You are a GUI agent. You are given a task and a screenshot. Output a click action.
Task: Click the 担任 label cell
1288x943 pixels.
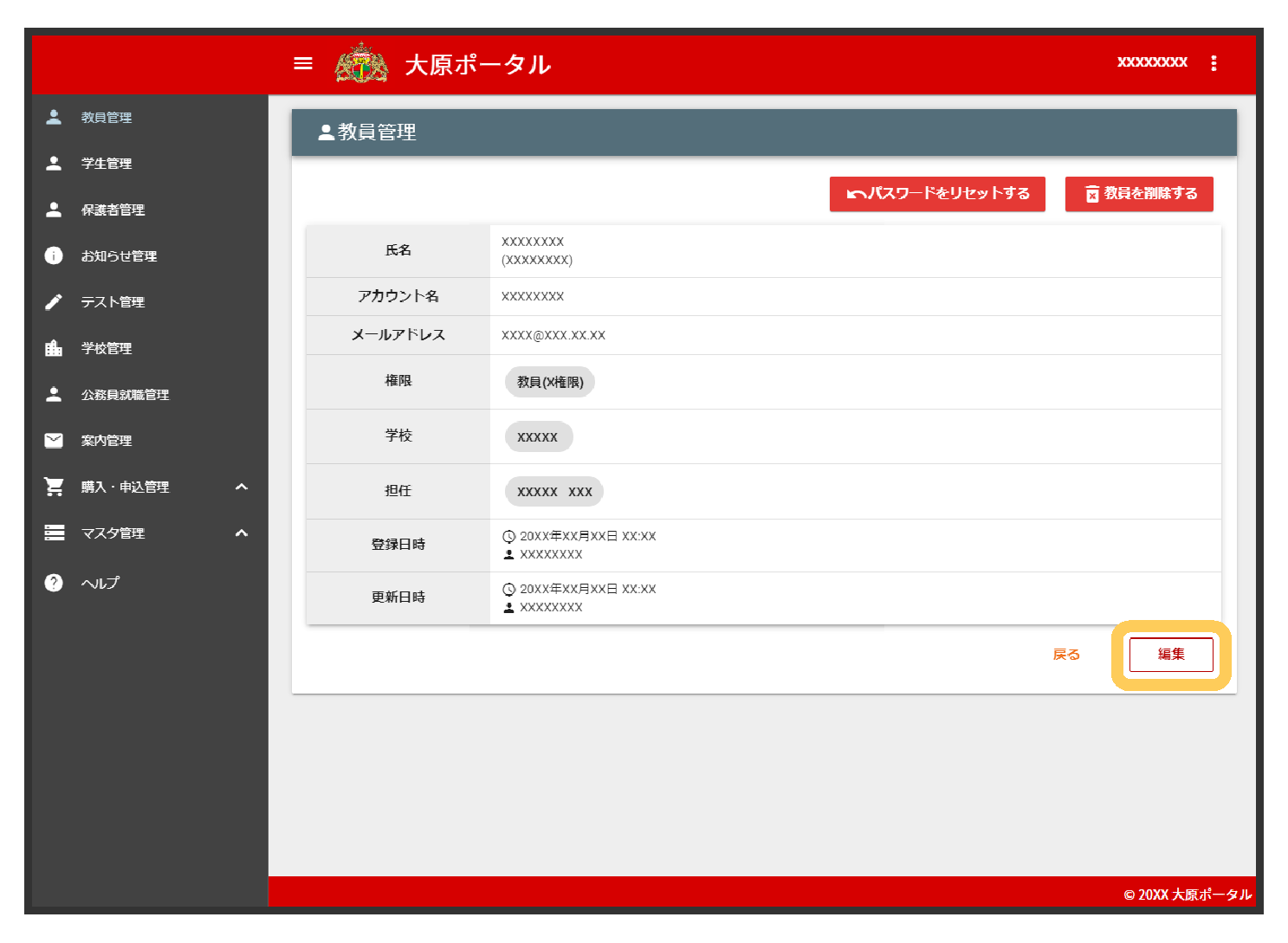pyautogui.click(x=398, y=491)
